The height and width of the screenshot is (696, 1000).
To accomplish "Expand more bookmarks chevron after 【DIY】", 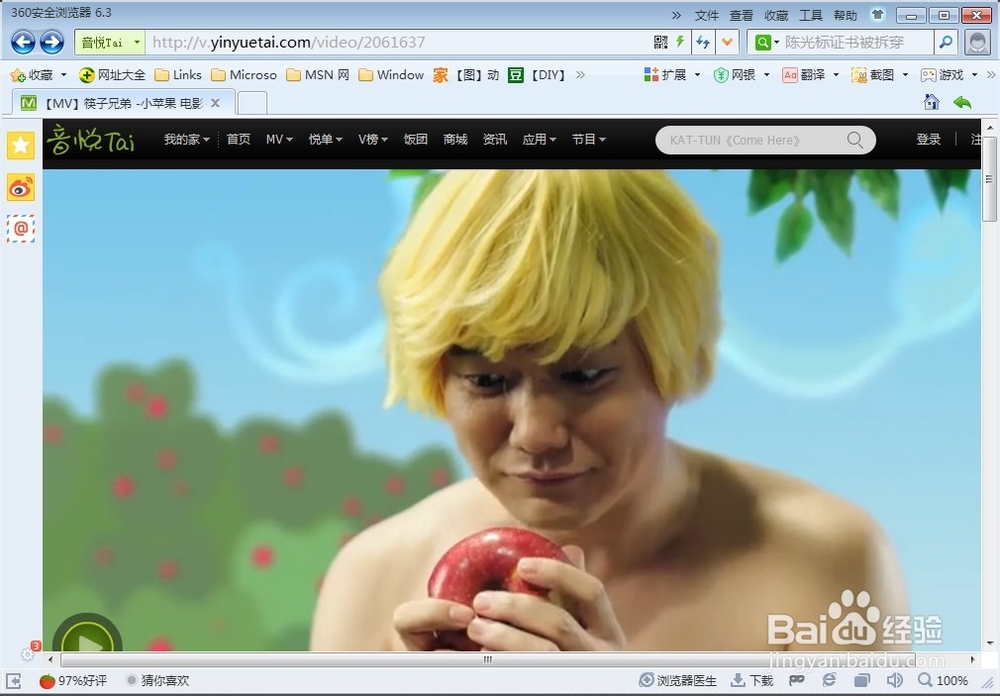I will click(580, 75).
